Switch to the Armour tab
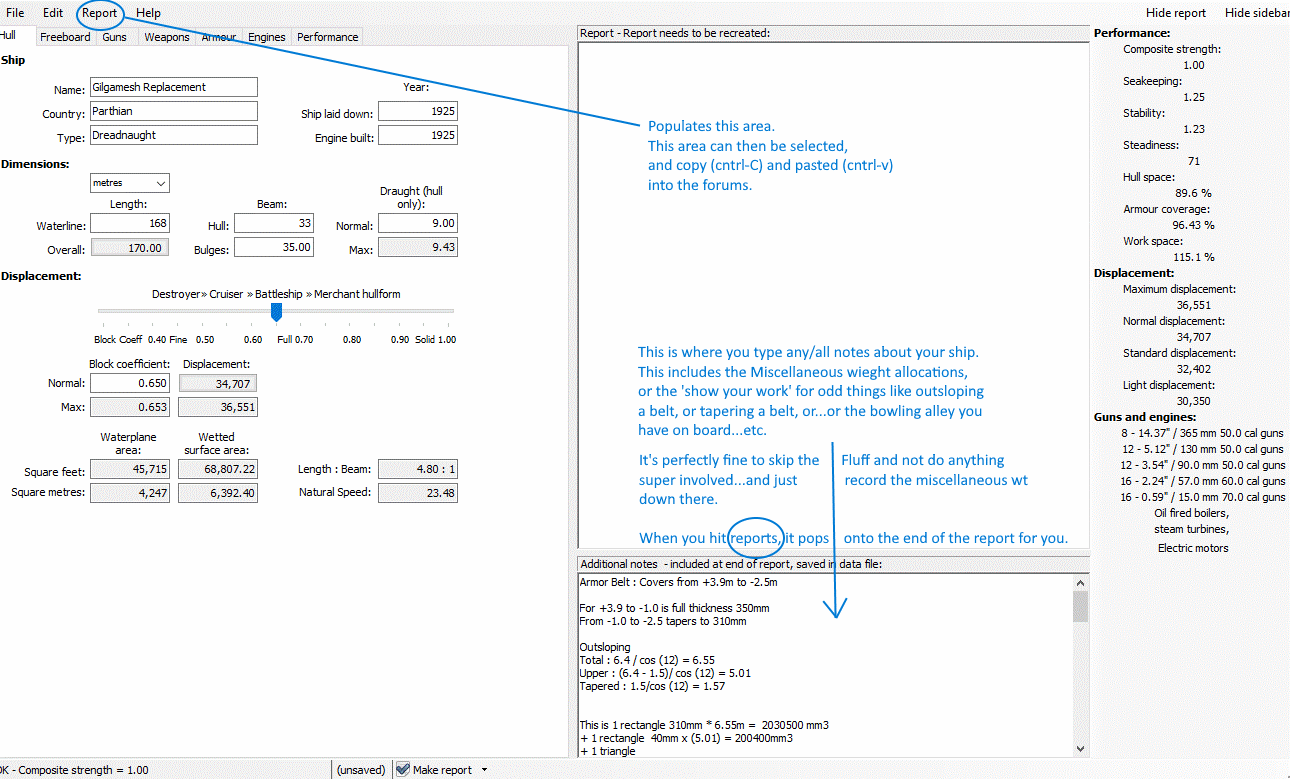Viewport: 1290px width, 779px height. pos(218,36)
